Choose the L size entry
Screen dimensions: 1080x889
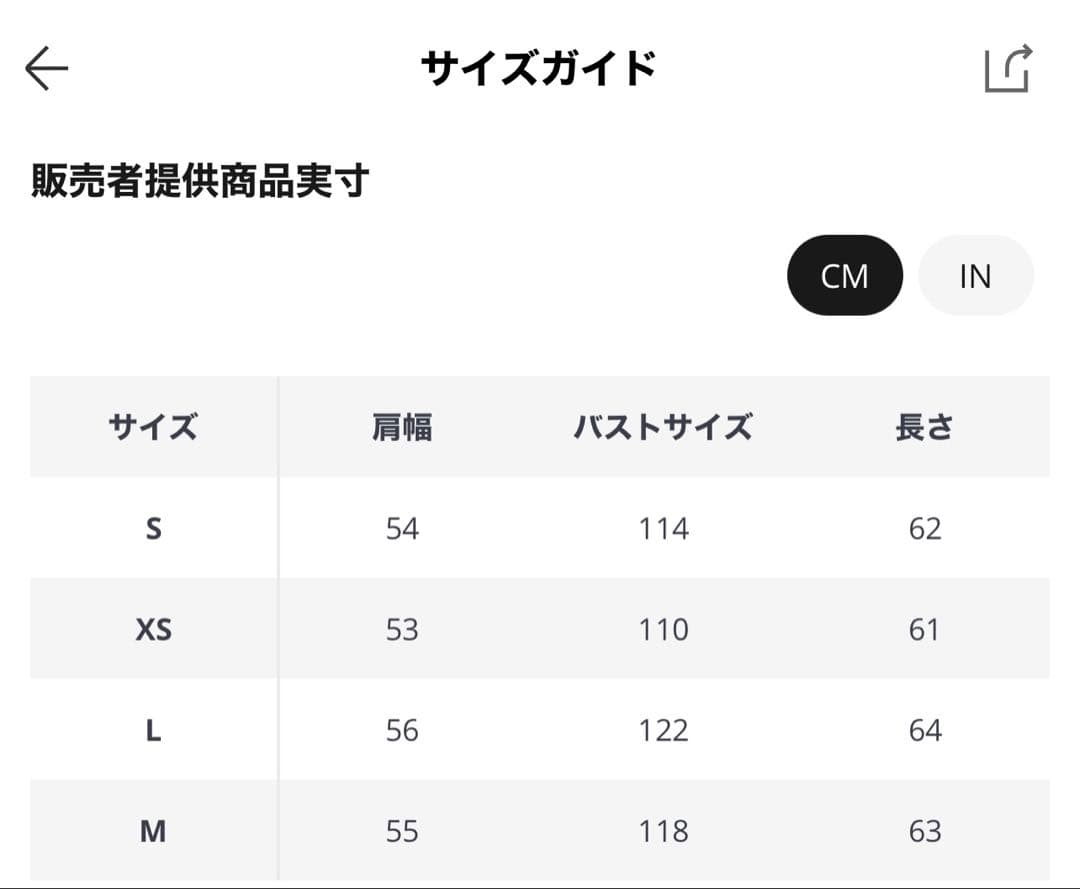[x=152, y=730]
